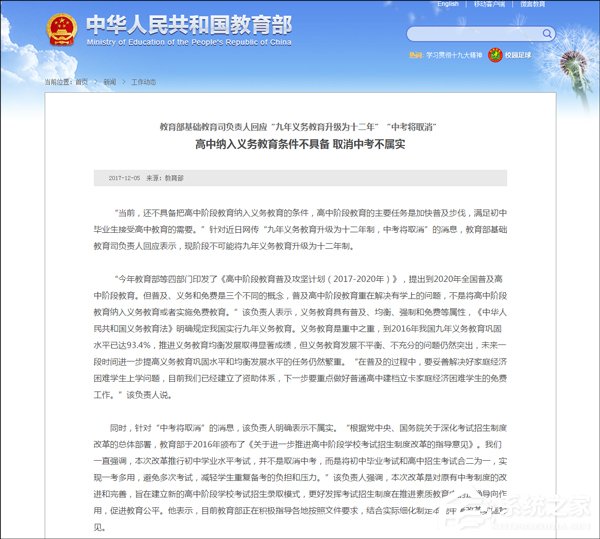Open 工作动态 in breadcrumb
Screen dimensions: 600x539
[143, 82]
